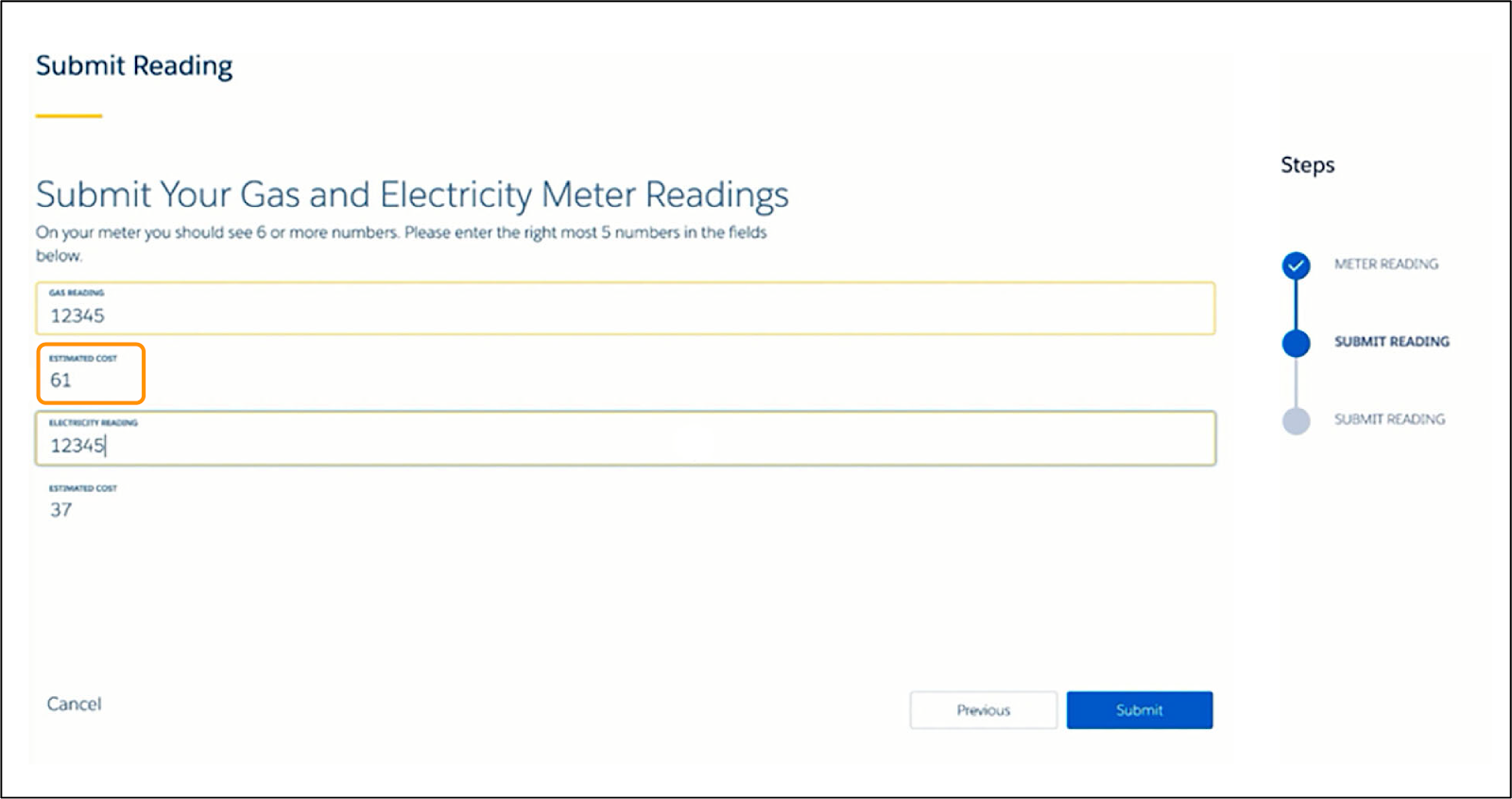1512x799 pixels.
Task: Click the Previous button
Action: [x=983, y=710]
